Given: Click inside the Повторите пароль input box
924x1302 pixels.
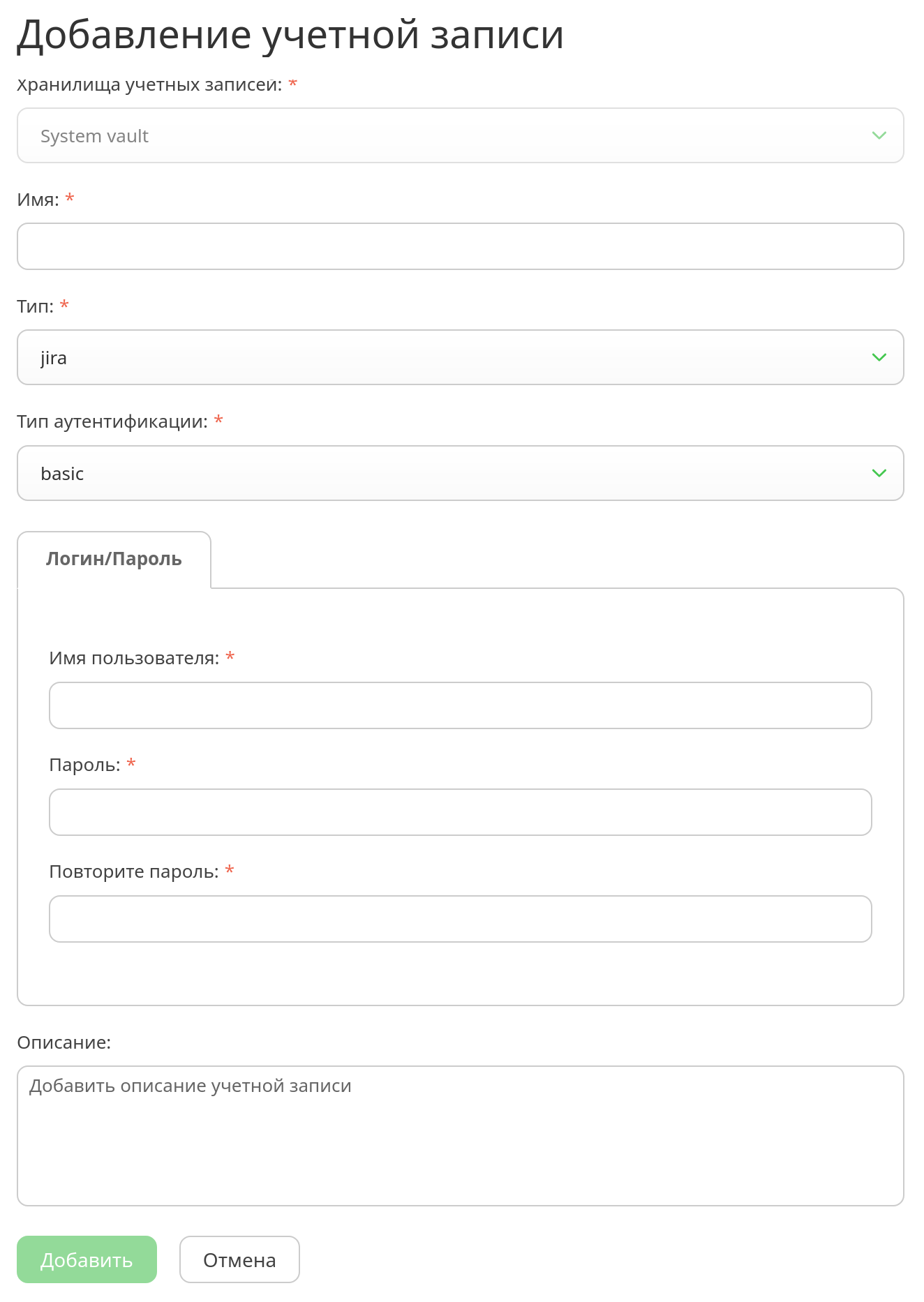Looking at the screenshot, I should [x=461, y=919].
